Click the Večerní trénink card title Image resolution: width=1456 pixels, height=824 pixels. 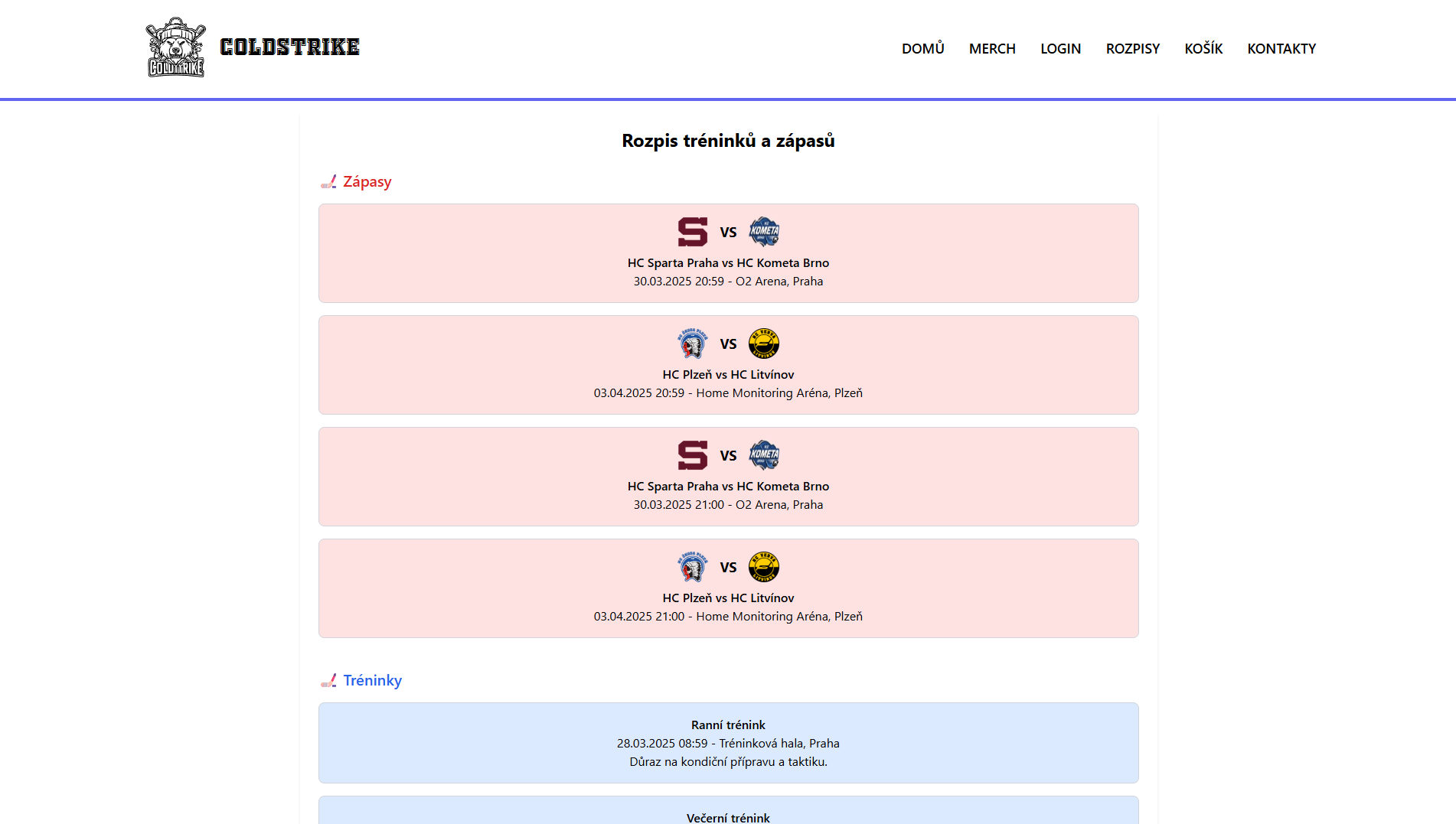pyautogui.click(x=728, y=817)
